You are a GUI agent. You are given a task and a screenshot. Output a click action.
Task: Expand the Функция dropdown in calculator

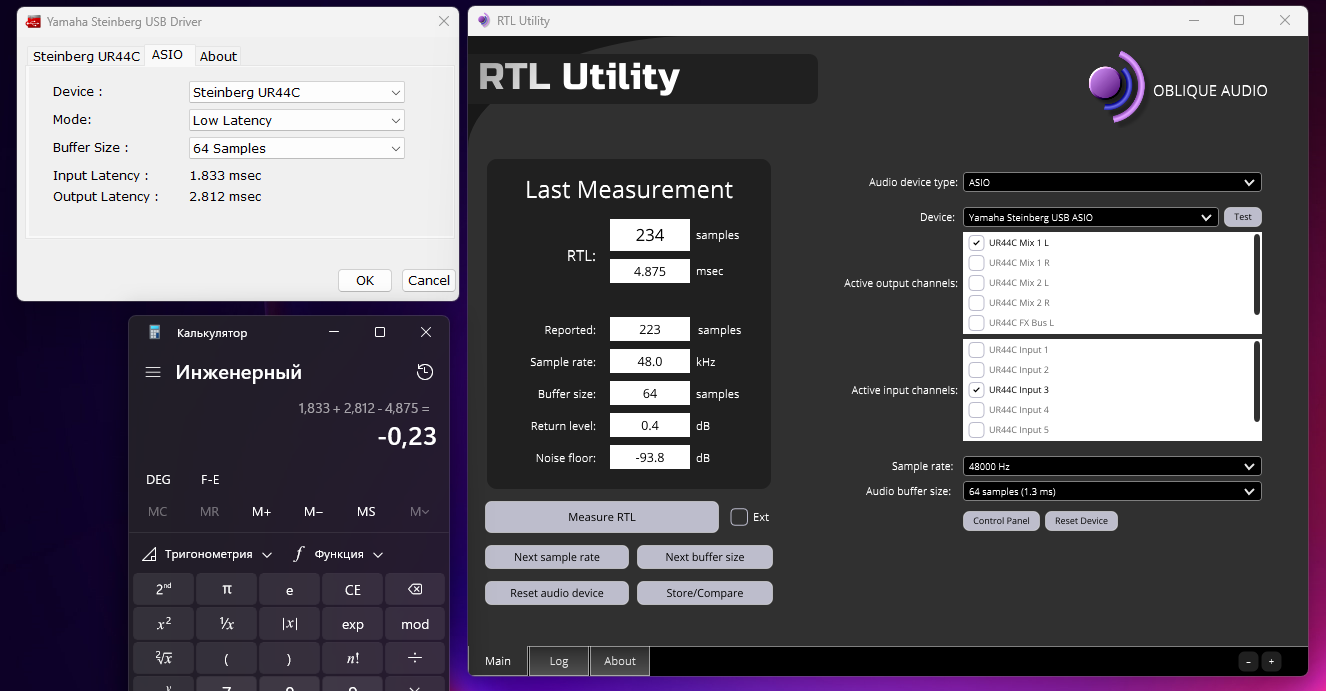pos(338,554)
